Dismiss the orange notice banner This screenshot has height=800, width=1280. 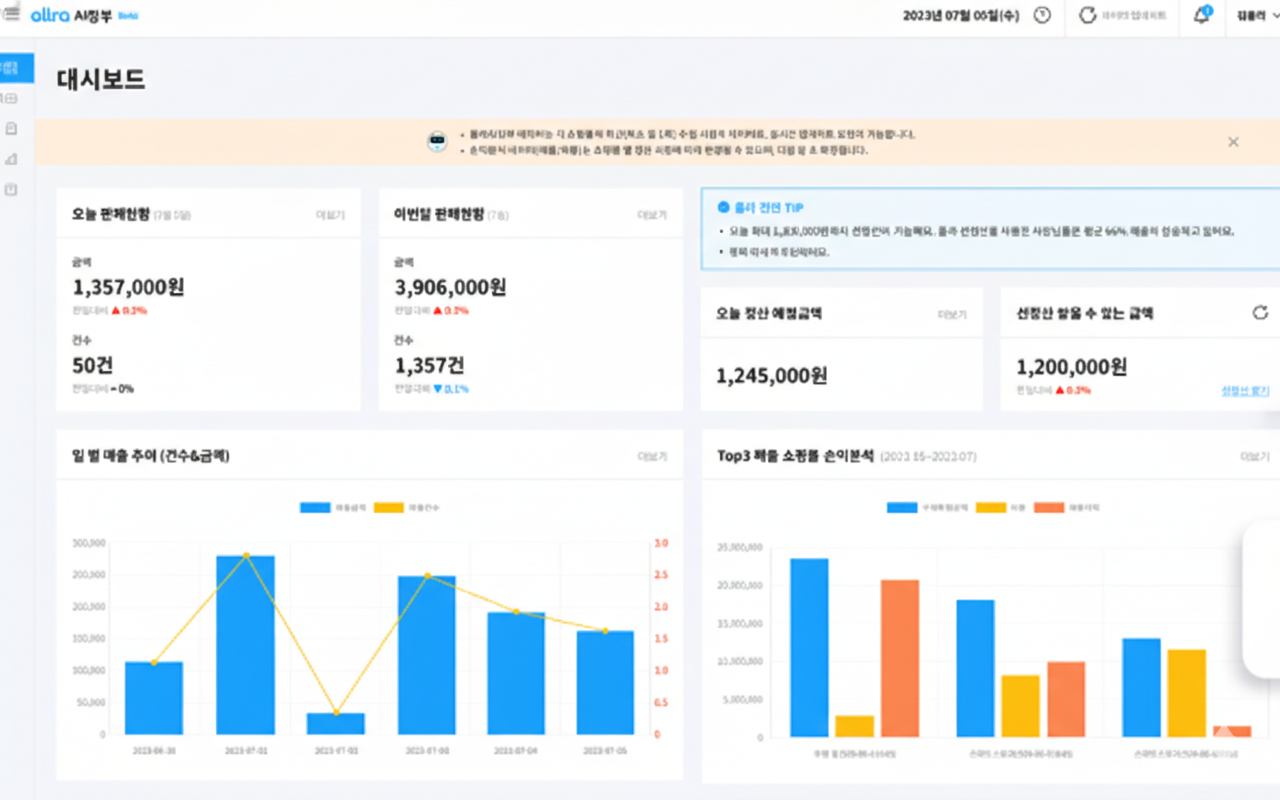[x=1233, y=142]
